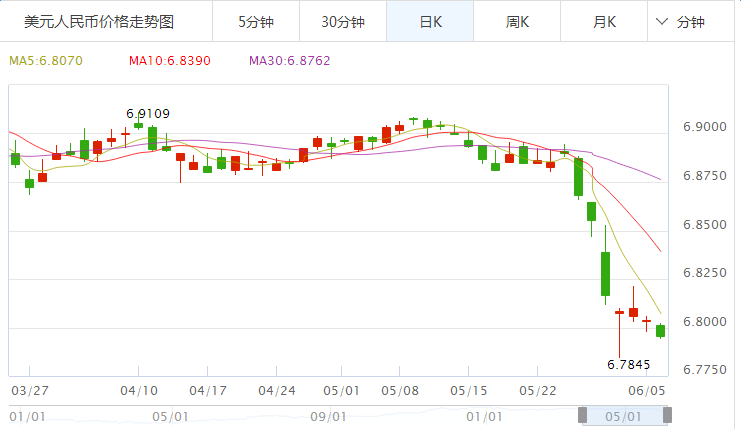Click the 6.8250 y-axis value

point(705,273)
